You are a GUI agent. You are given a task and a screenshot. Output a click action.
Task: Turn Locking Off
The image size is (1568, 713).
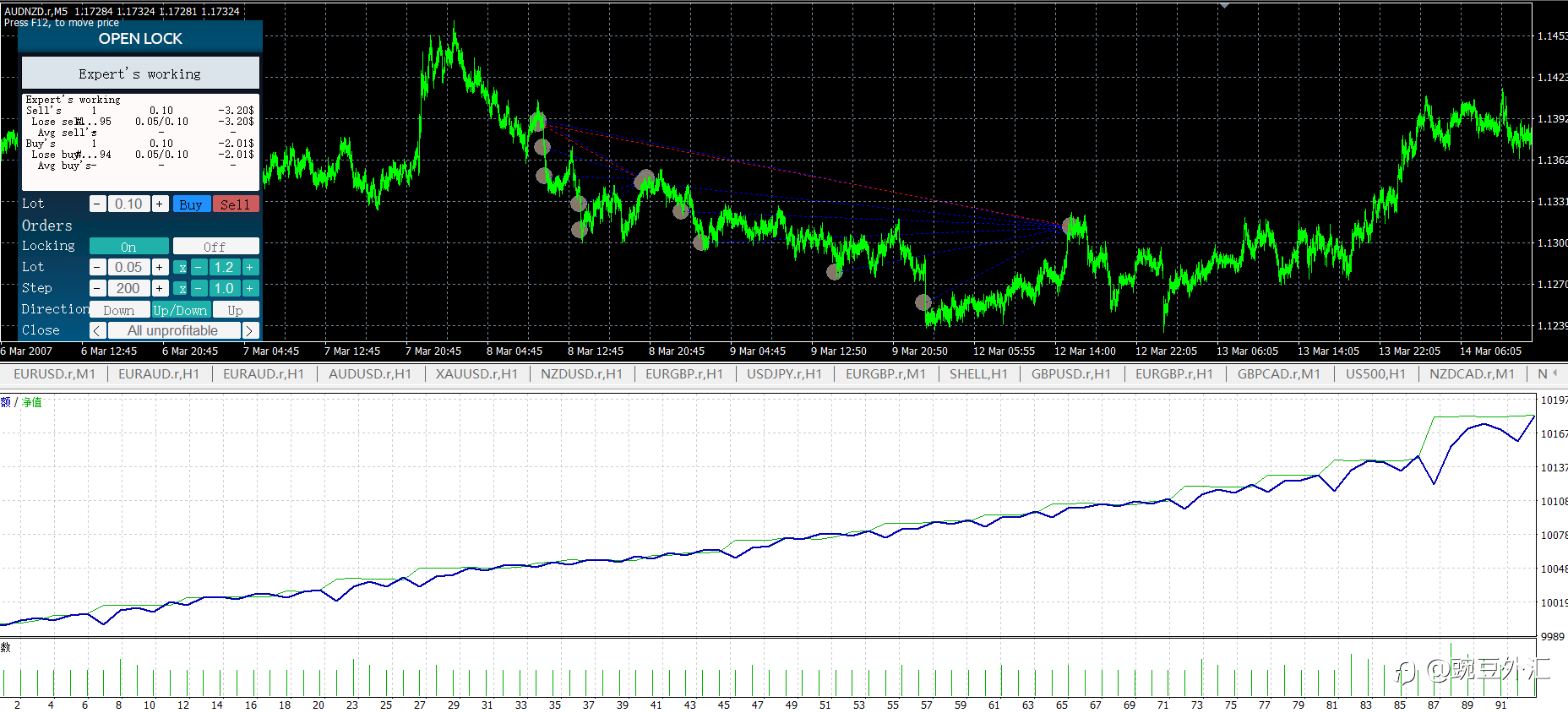click(215, 246)
